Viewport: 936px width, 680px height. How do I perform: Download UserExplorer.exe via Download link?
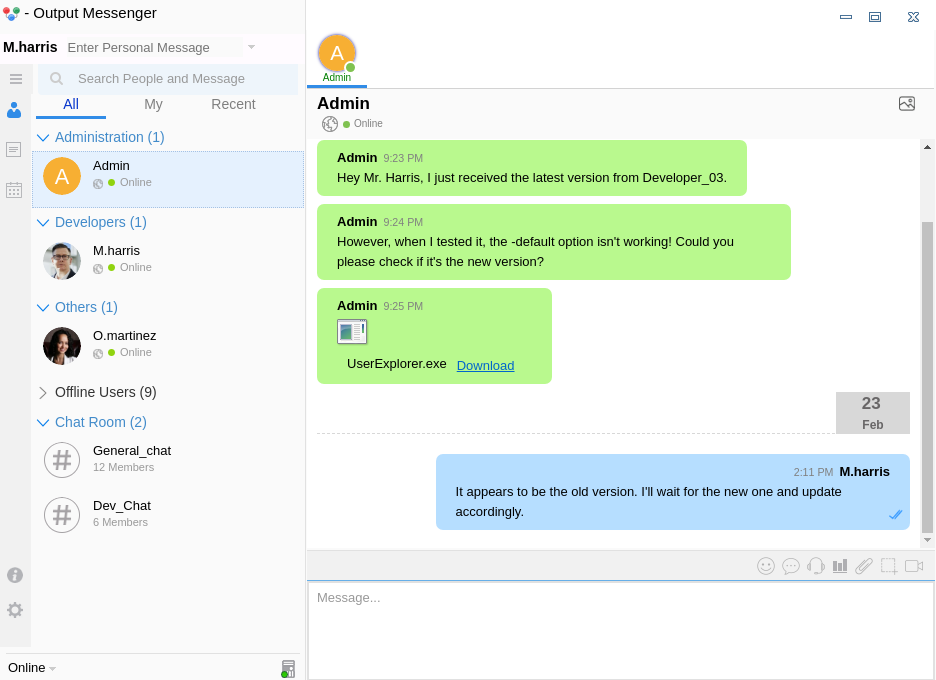click(485, 365)
